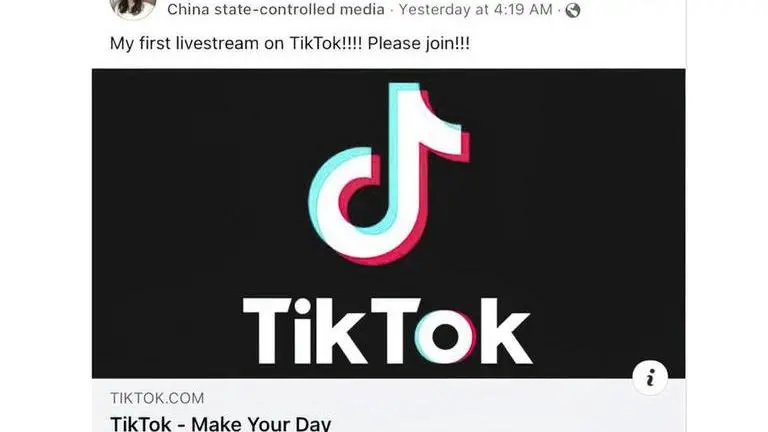Click "4:19 AM" in the post time

[x=523, y=9]
